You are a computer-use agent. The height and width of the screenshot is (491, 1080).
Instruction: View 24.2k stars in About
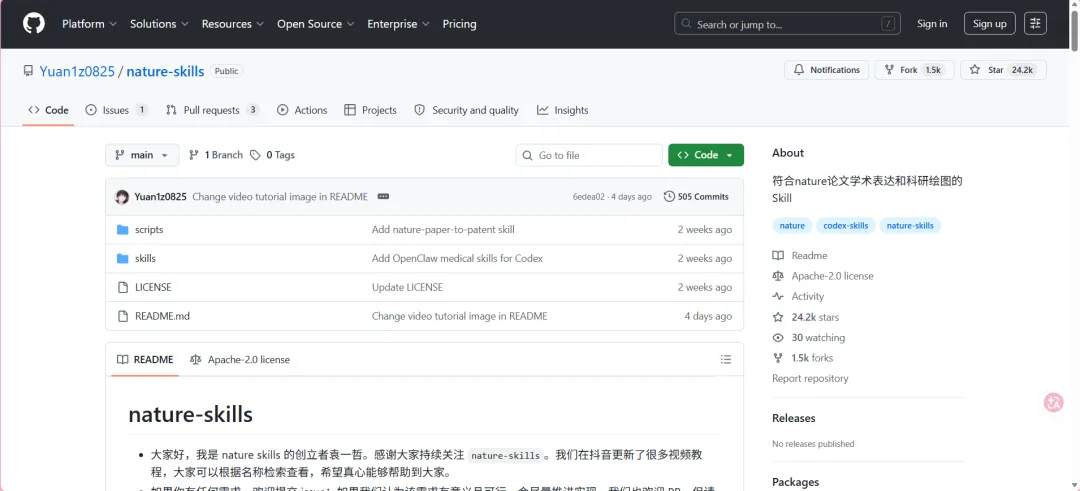coord(806,317)
